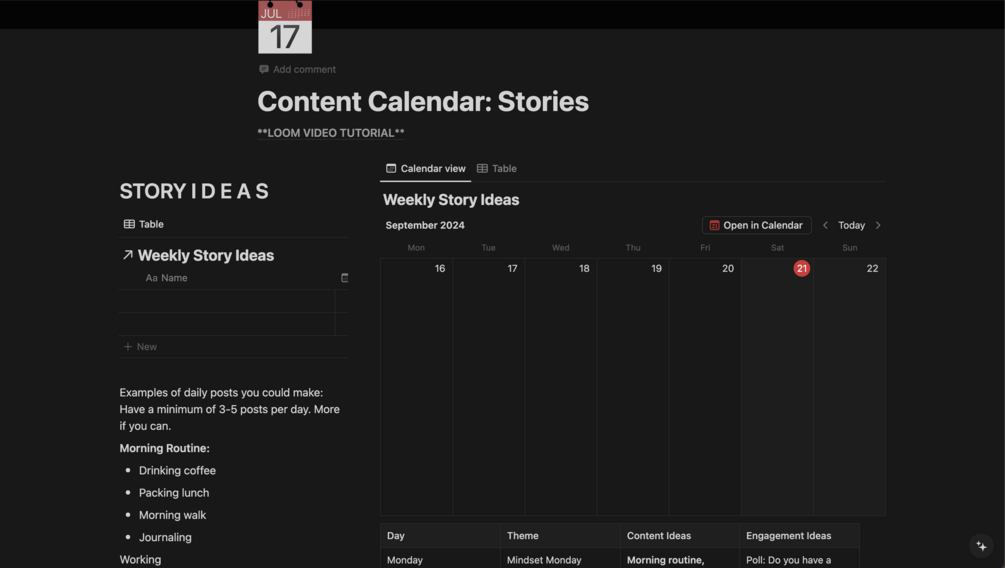Click the July 17 calendar page icon
Screen dimensions: 1005x568
tap(285, 27)
